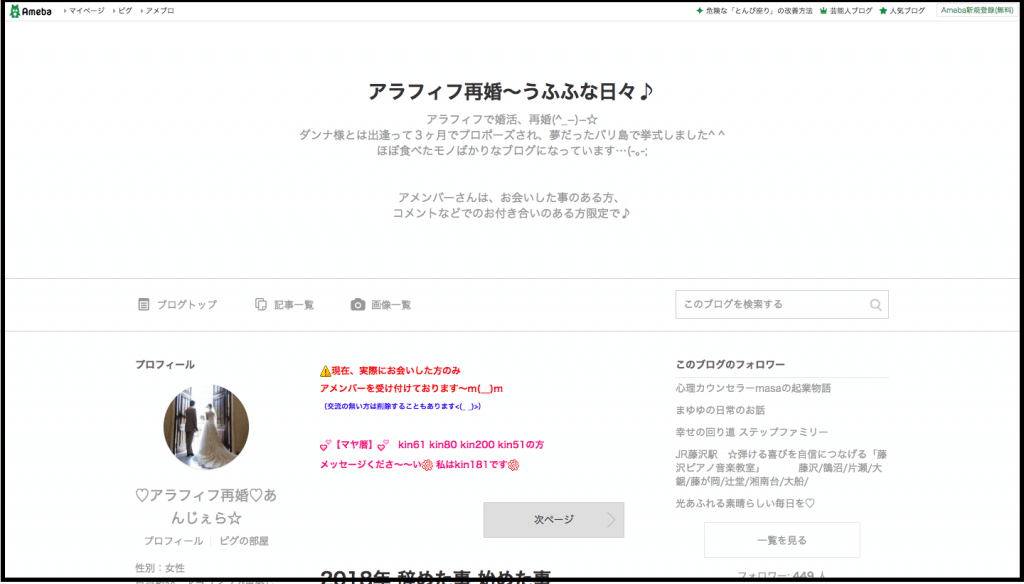Open the マイページ link in top bar

[85, 11]
